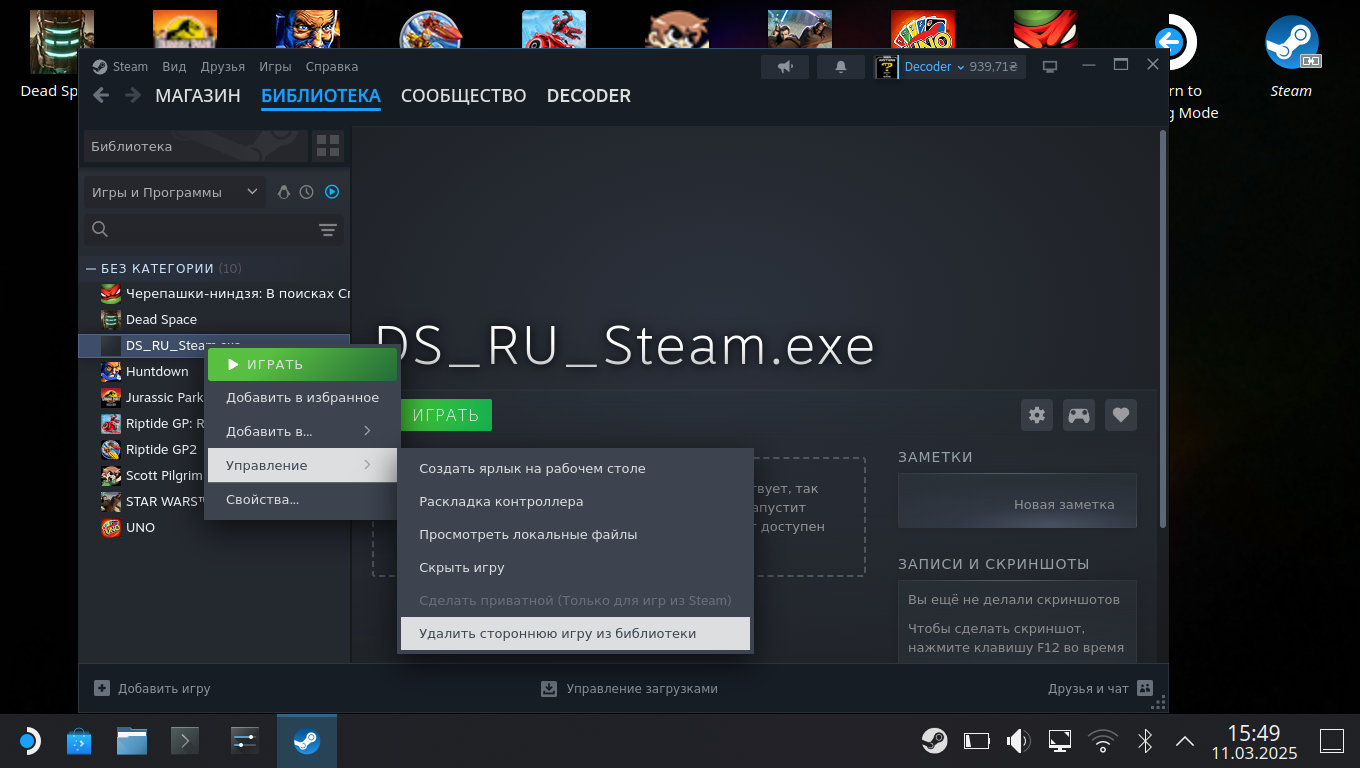Open the Konsole terminal from the taskbar

pyautogui.click(x=185, y=741)
